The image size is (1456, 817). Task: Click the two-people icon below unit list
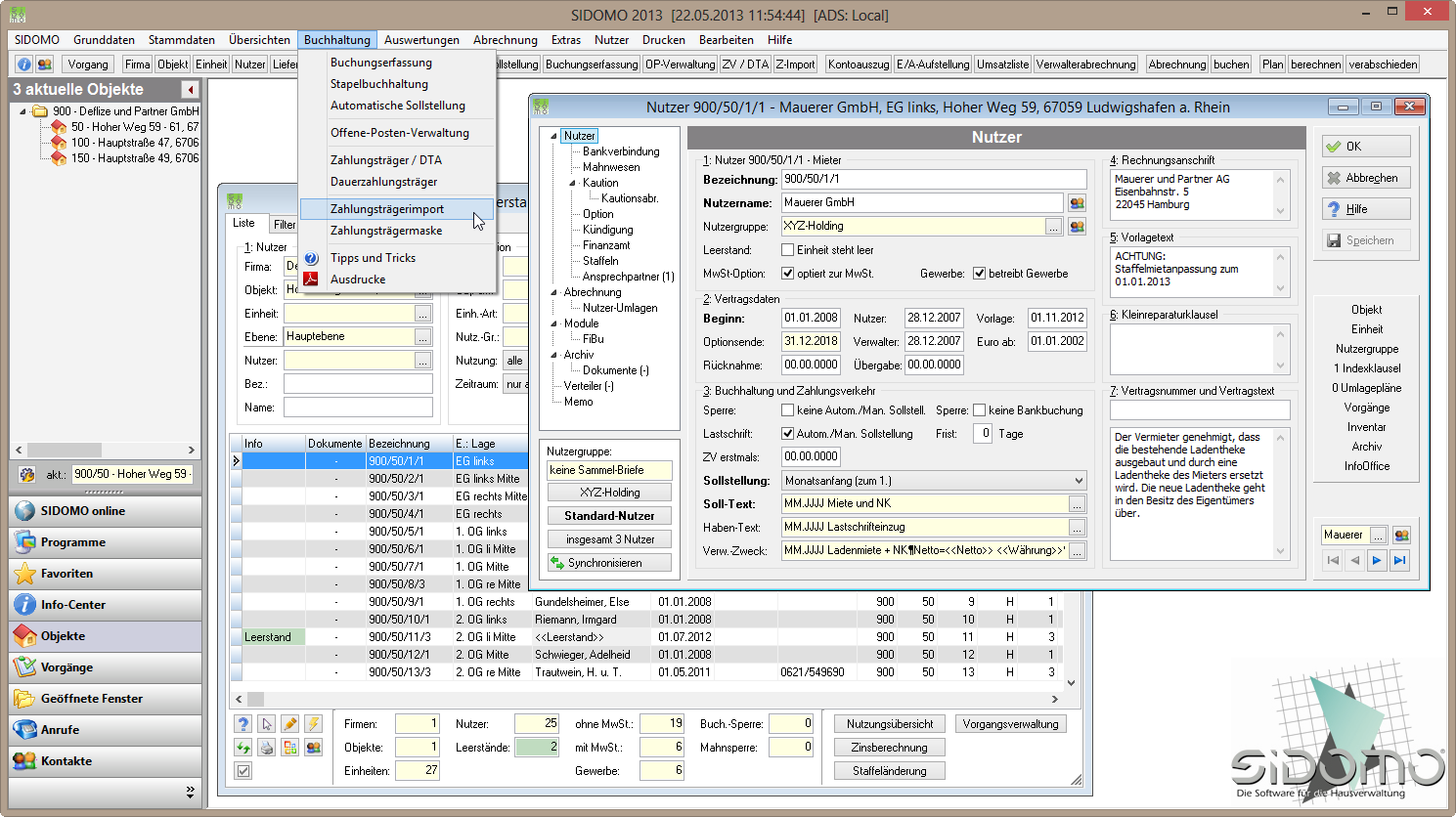314,748
